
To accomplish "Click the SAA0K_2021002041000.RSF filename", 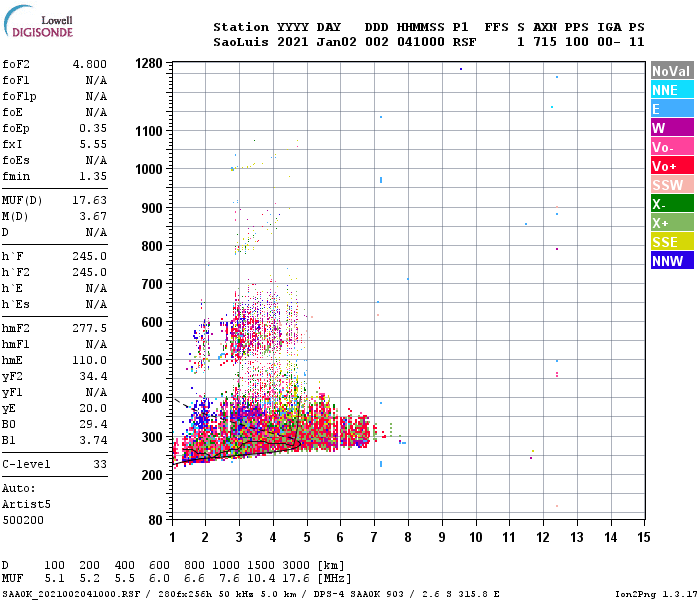I will pos(71,594).
